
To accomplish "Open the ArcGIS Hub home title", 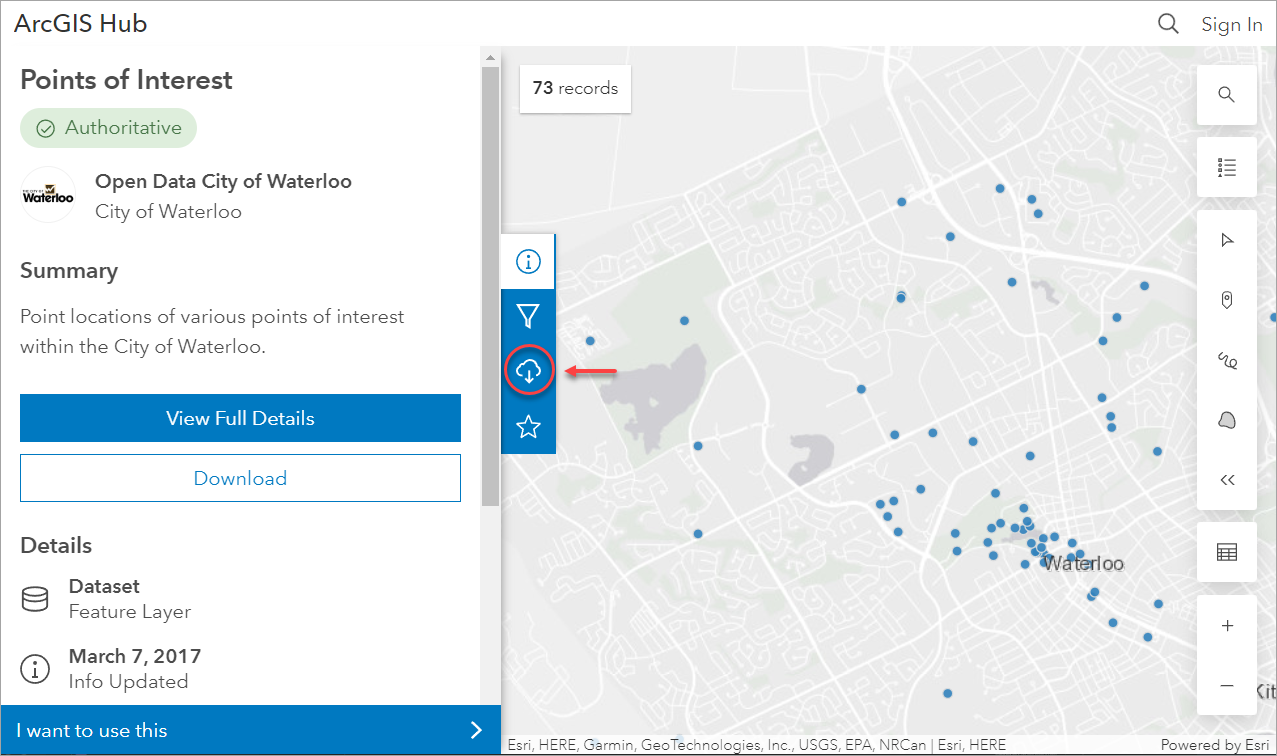I will click(x=80, y=24).
